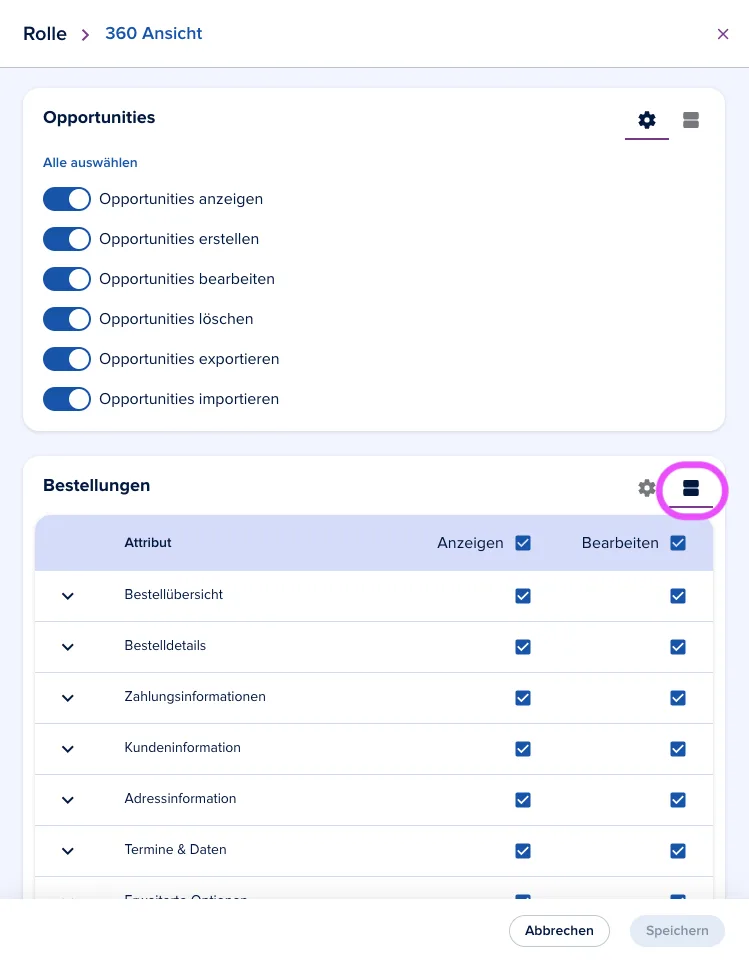Uncheck Anzeigen header checkbox
This screenshot has width=749, height=963.
523,543
